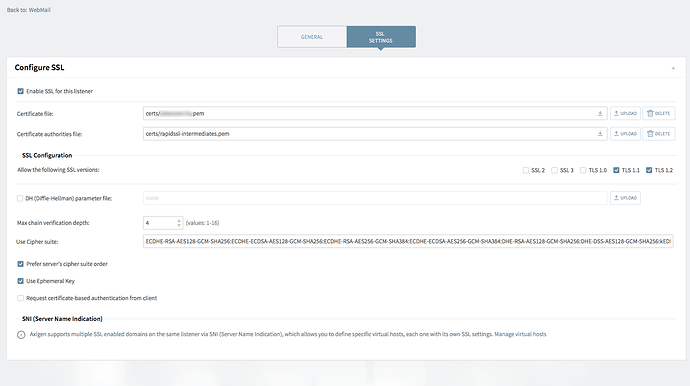Switch to the General tab
690x386 pixels.
[312, 37]
